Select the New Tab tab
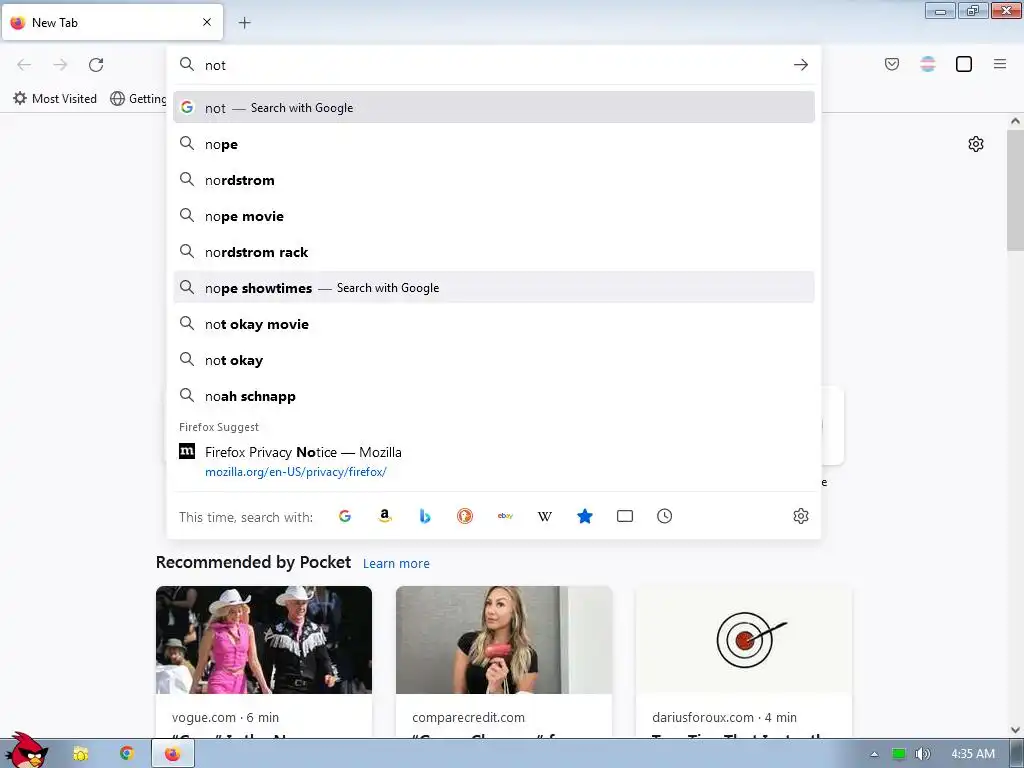 (x=112, y=22)
